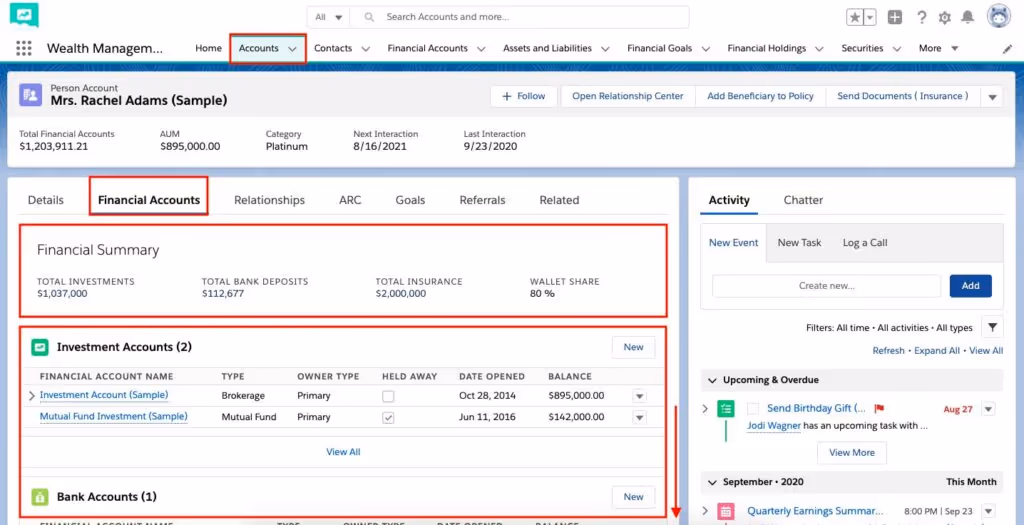Open the Help question mark icon
The height and width of the screenshot is (525, 1024).
[x=921, y=18]
